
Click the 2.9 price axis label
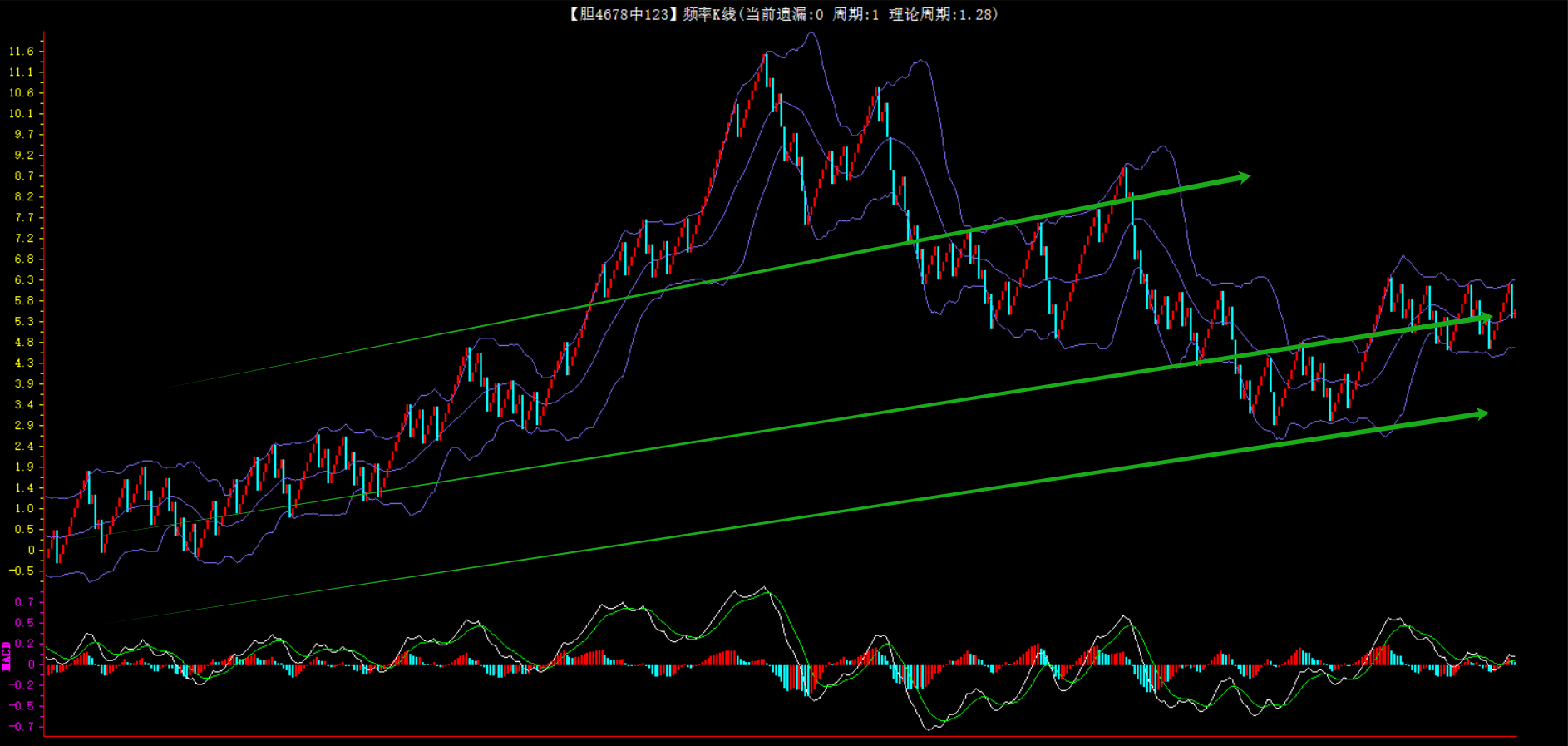pyautogui.click(x=24, y=426)
